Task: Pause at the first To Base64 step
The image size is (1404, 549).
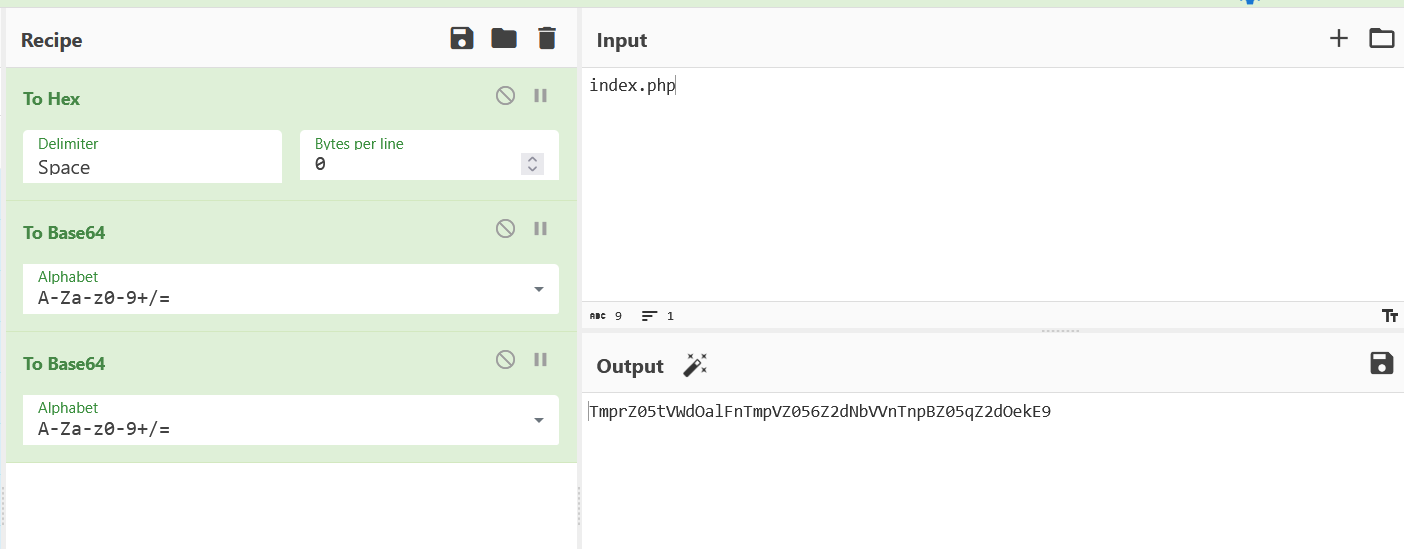Action: pyautogui.click(x=540, y=229)
